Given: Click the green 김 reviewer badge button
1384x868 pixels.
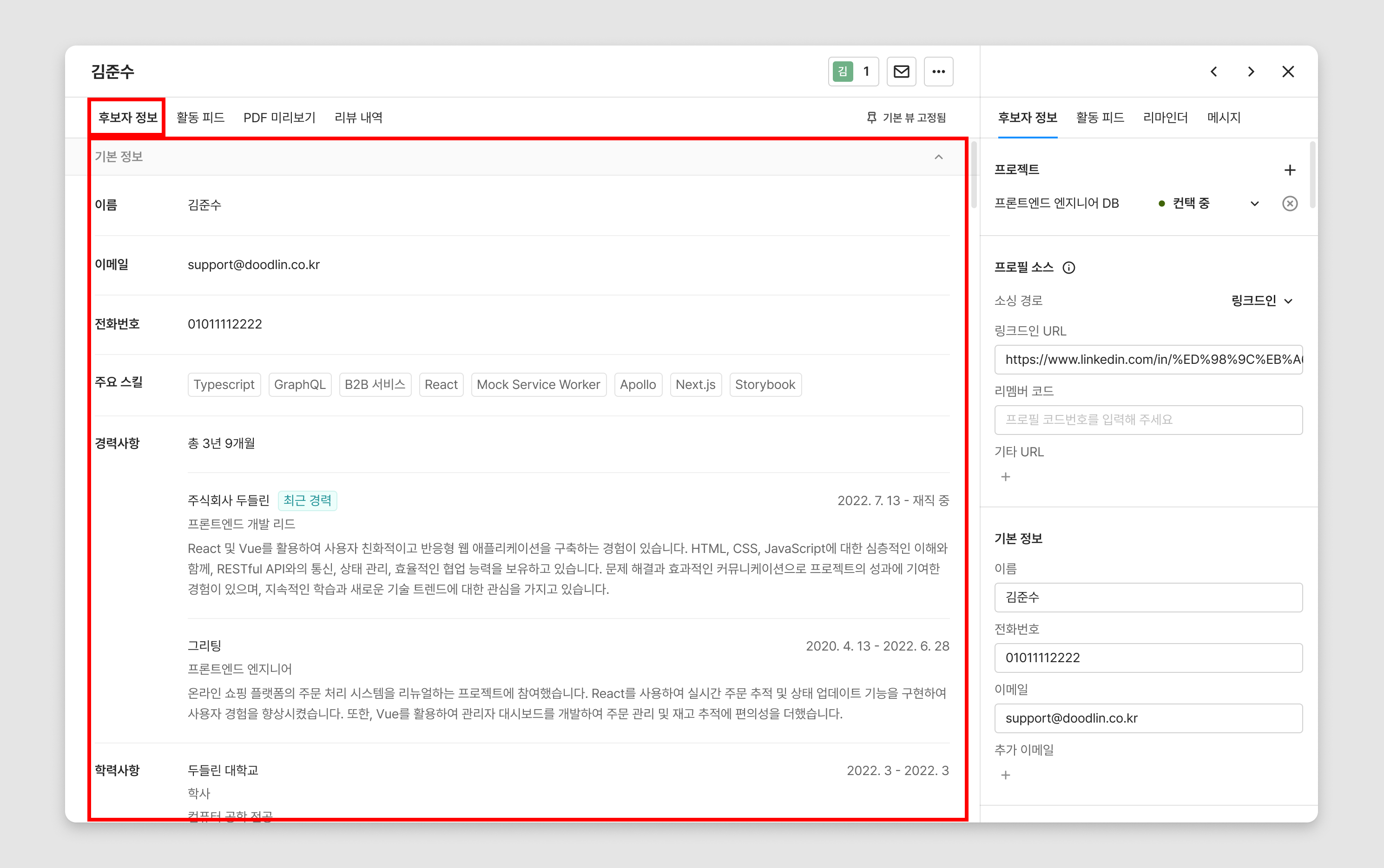Looking at the screenshot, I should click(x=853, y=72).
